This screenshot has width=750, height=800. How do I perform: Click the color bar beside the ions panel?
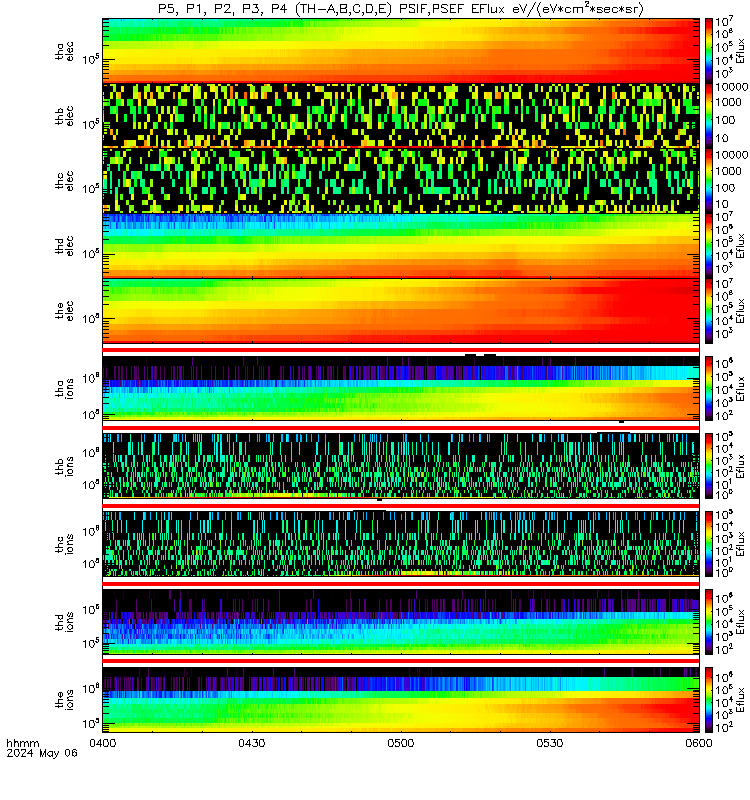click(709, 699)
